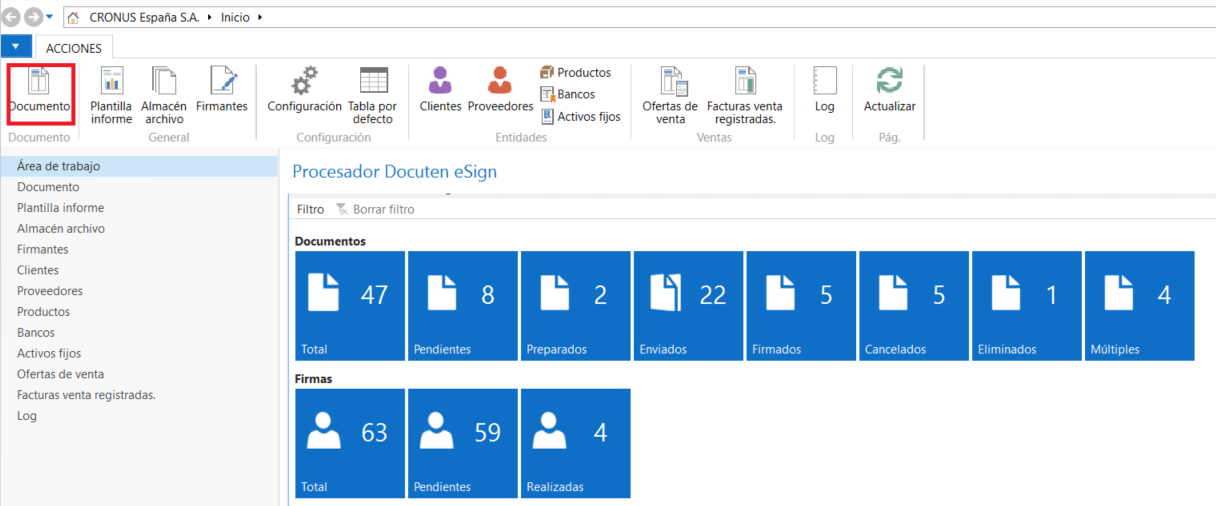The width and height of the screenshot is (1216, 506).
Task: Open Clientes ribbon icon
Action: (x=441, y=90)
